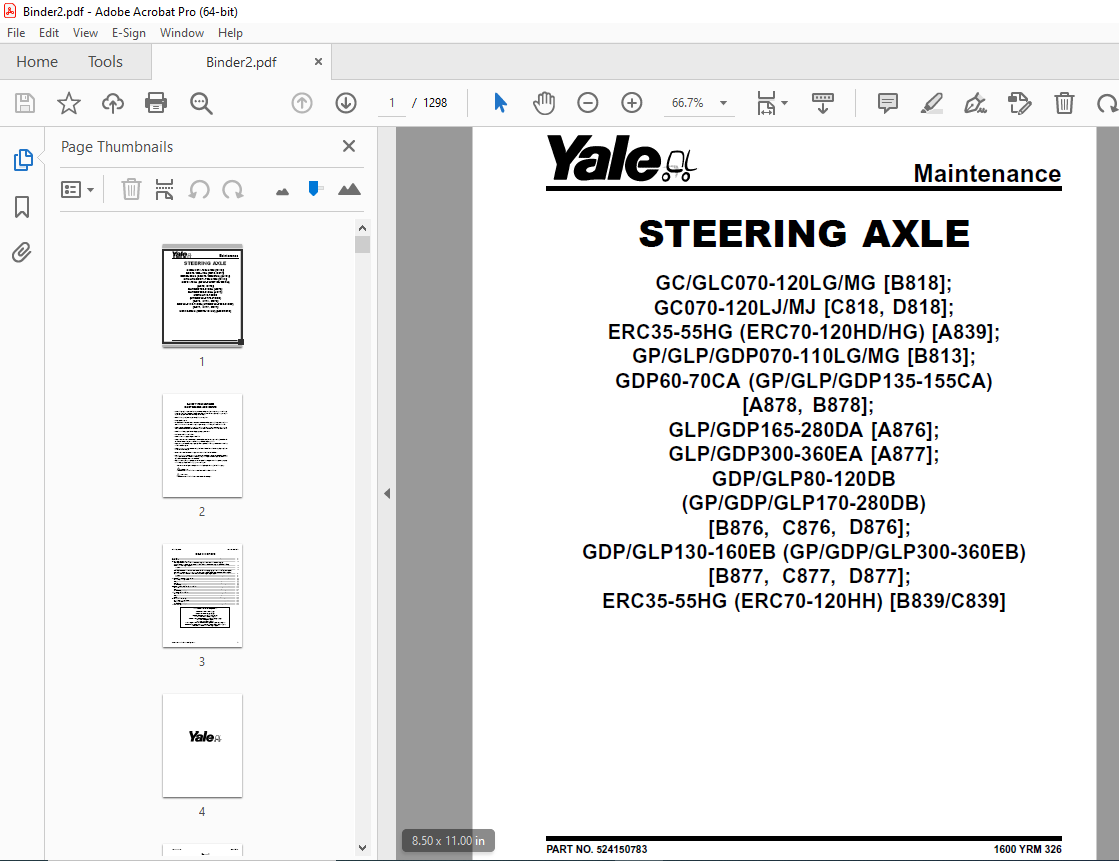Reduce thumbnail size with small mountain icon

283,191
